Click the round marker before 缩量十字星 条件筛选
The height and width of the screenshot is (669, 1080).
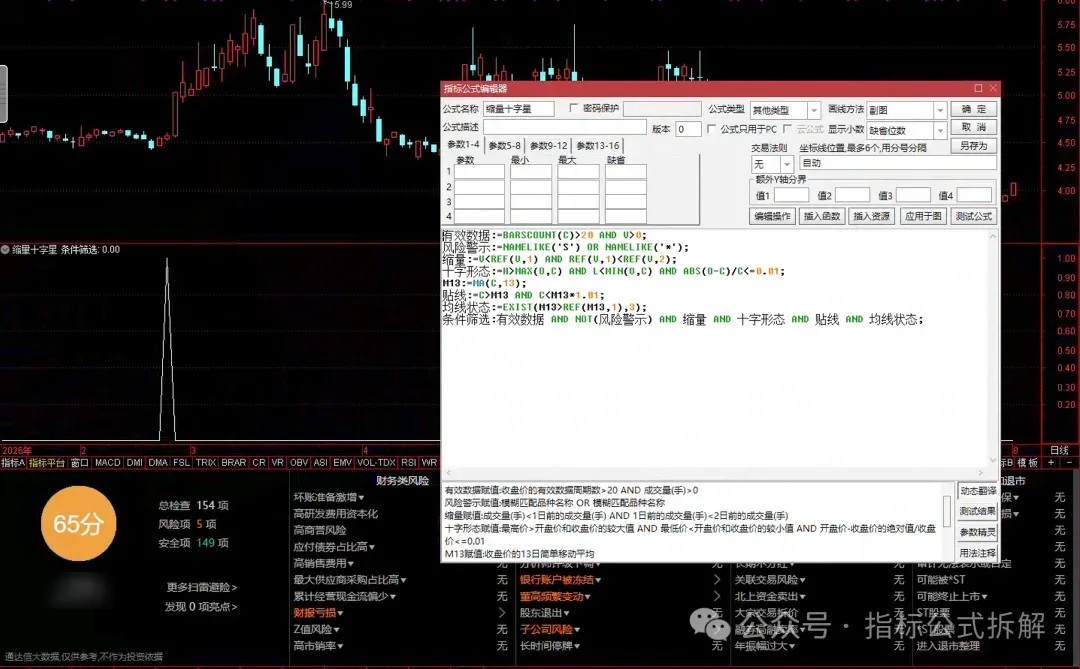[x=6, y=249]
